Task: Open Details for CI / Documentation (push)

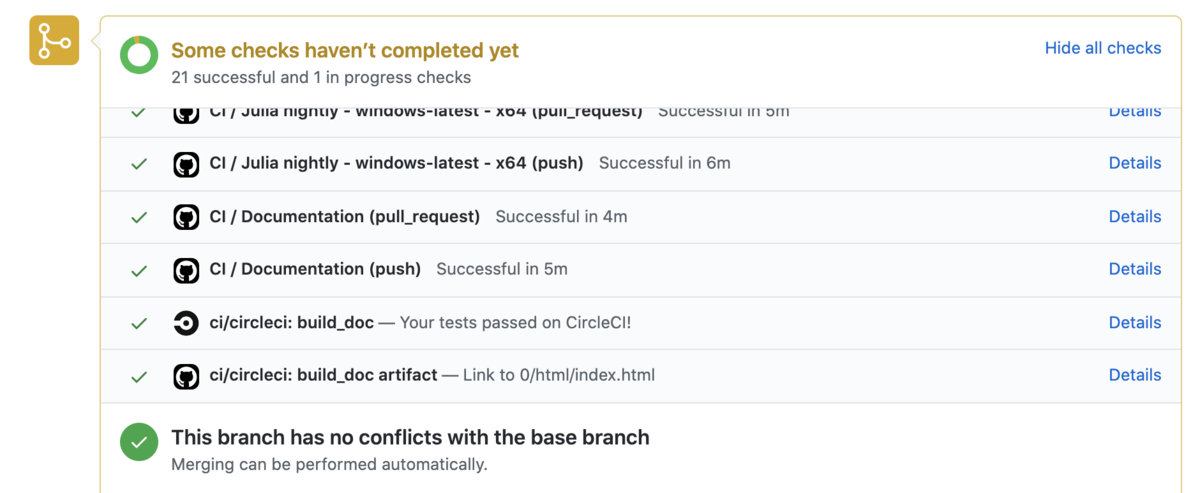Action: tap(1135, 269)
